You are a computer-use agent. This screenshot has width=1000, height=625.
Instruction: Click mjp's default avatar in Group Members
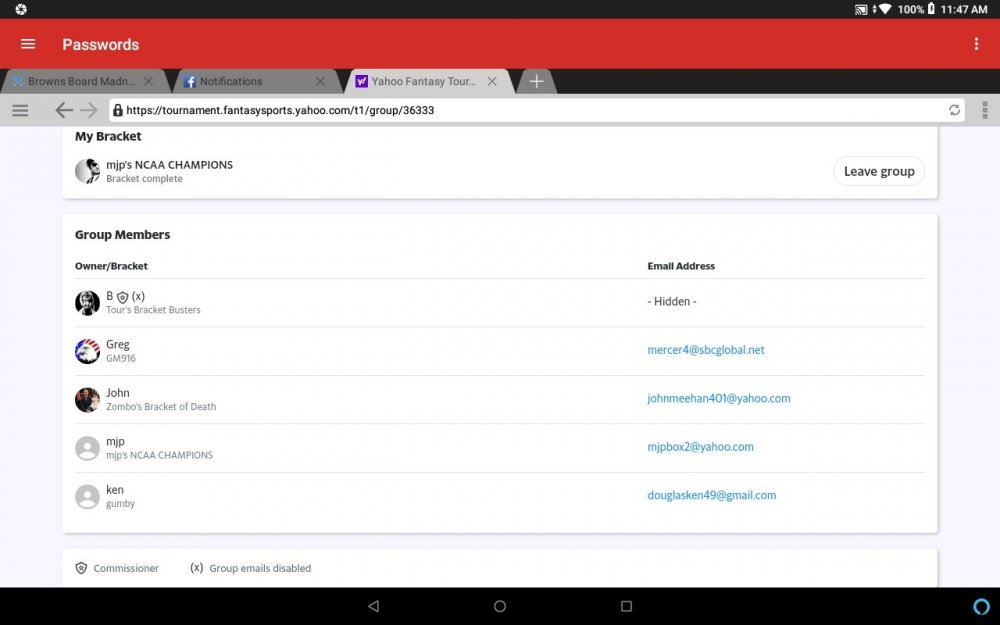[87, 448]
